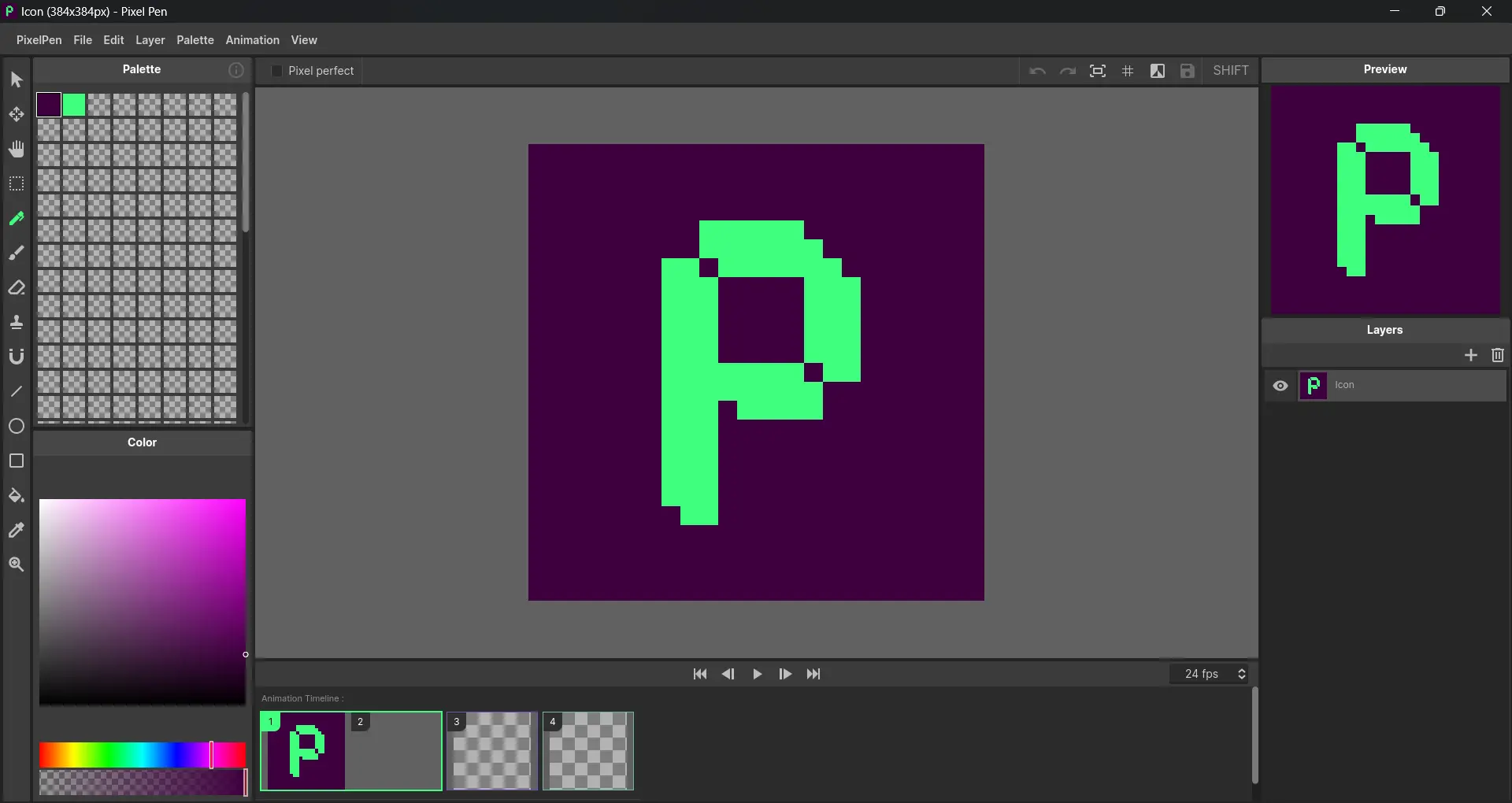This screenshot has height=803, width=1512.
Task: Adjust the 24 fps stepper arrows
Action: click(x=1242, y=674)
